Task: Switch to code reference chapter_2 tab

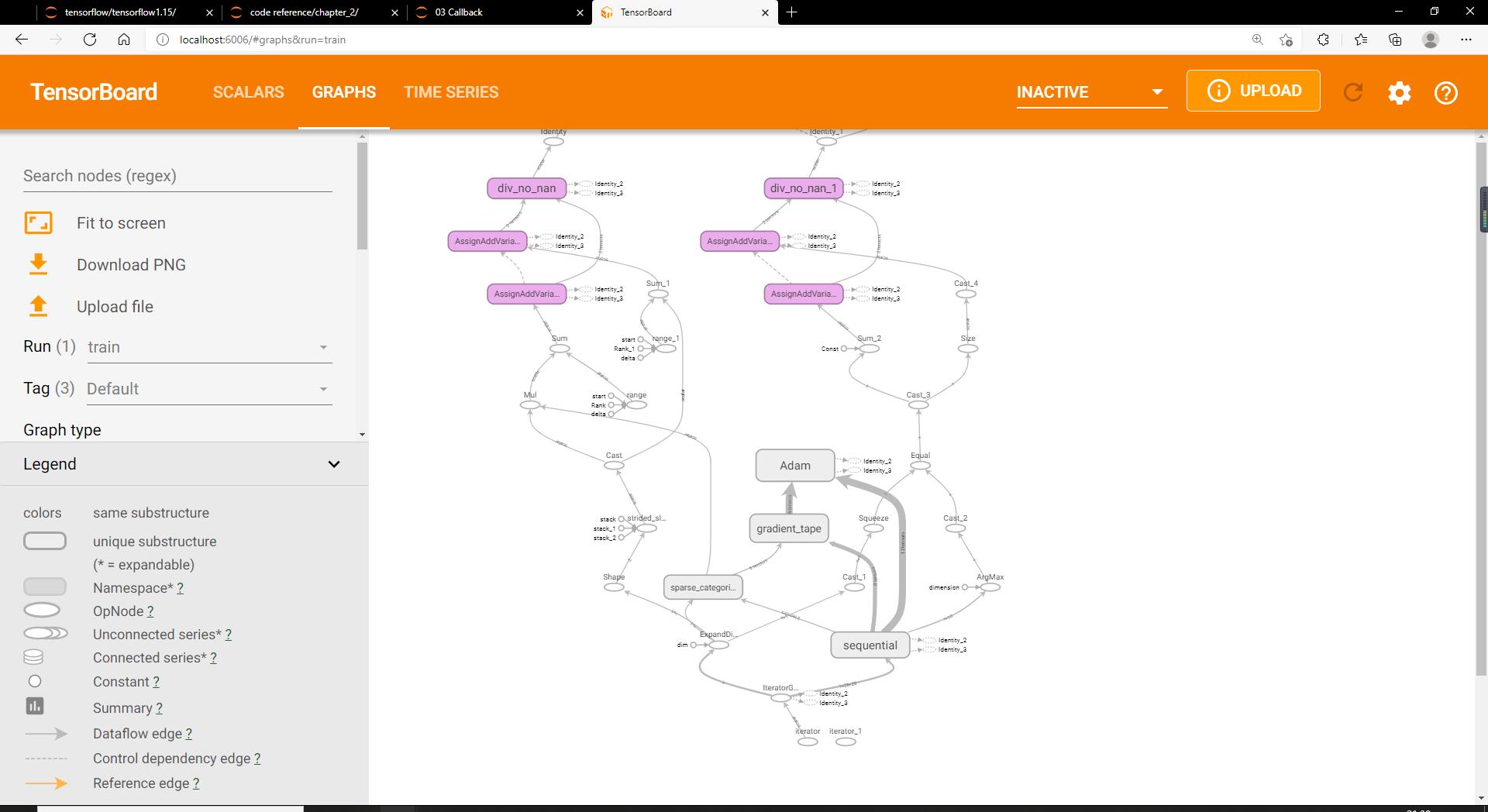Action: [x=304, y=12]
